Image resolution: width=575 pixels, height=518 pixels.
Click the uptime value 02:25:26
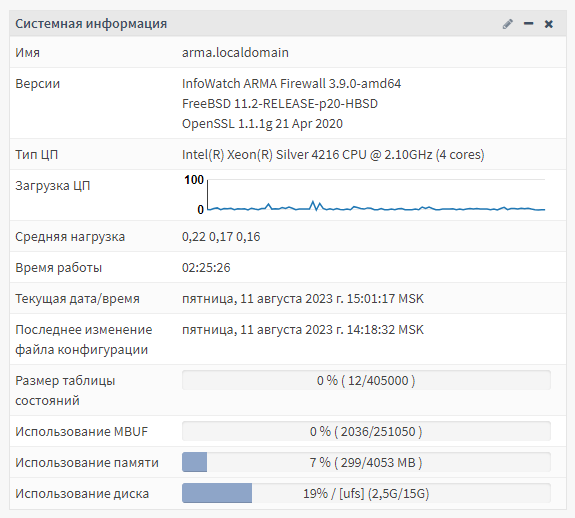[206, 268]
